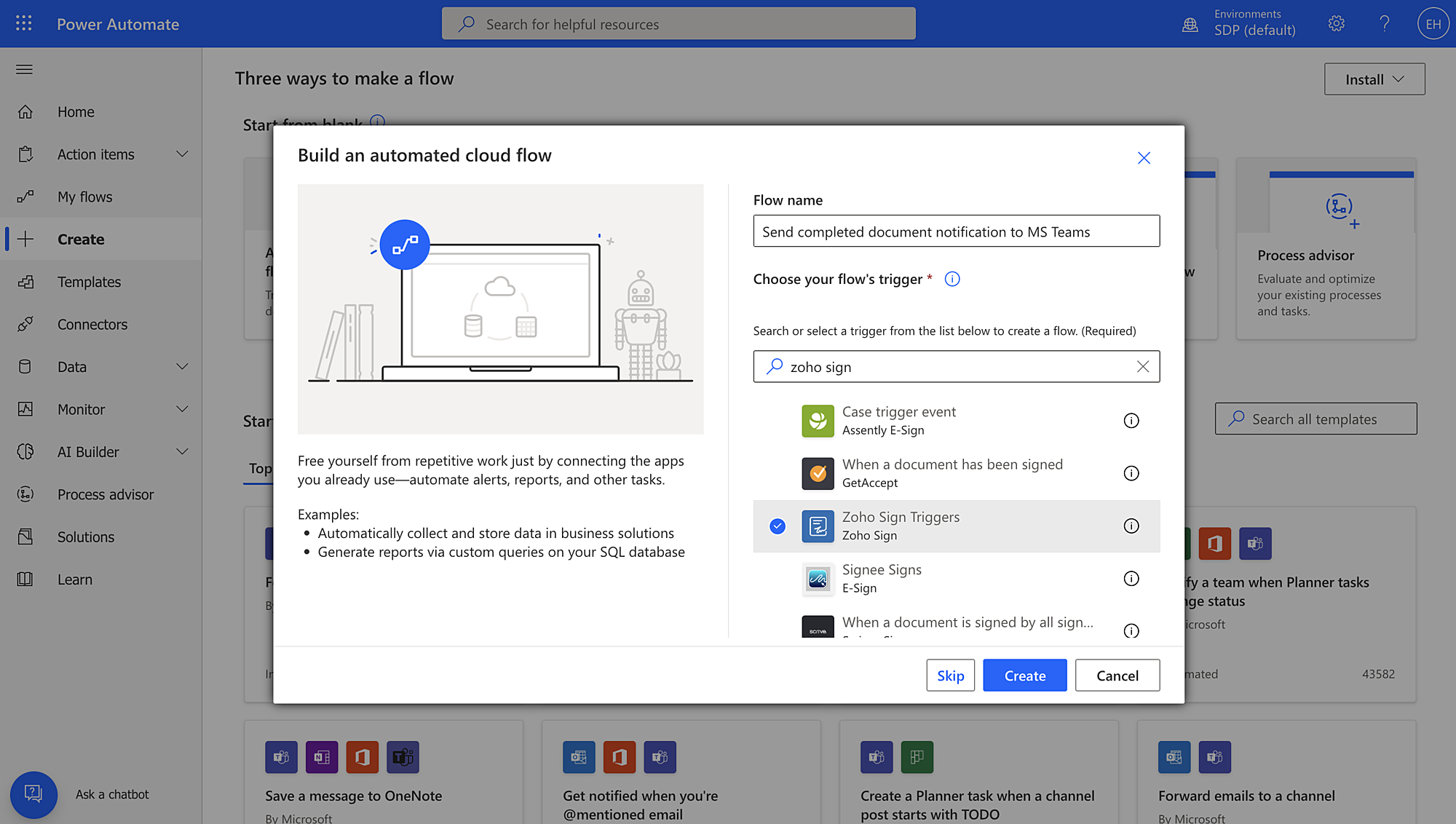Click the Skip button
Viewport: 1456px width, 824px height.
[950, 676]
